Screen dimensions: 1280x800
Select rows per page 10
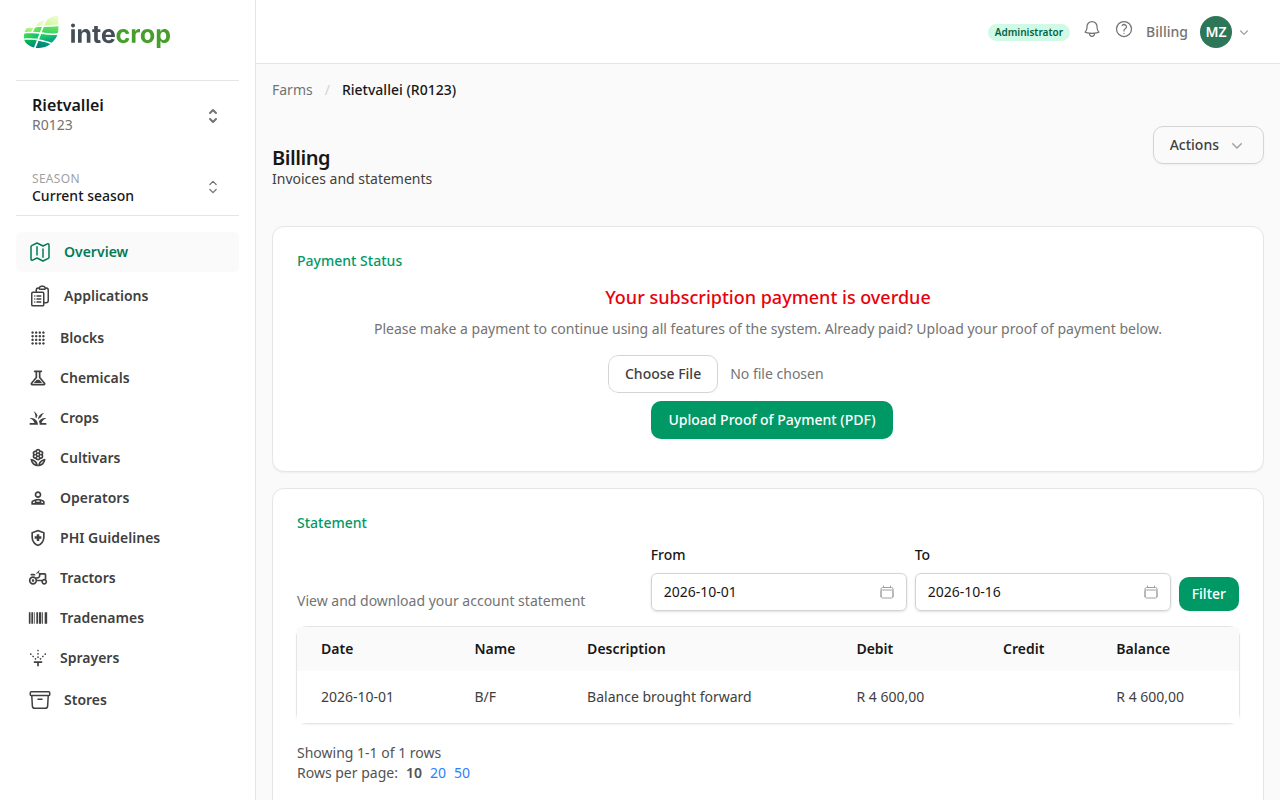point(414,773)
